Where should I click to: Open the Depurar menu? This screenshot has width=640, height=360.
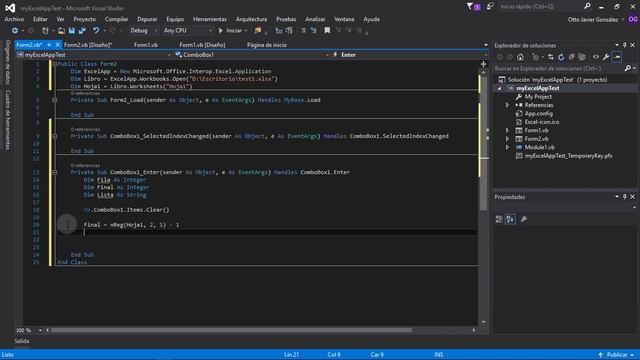click(147, 19)
